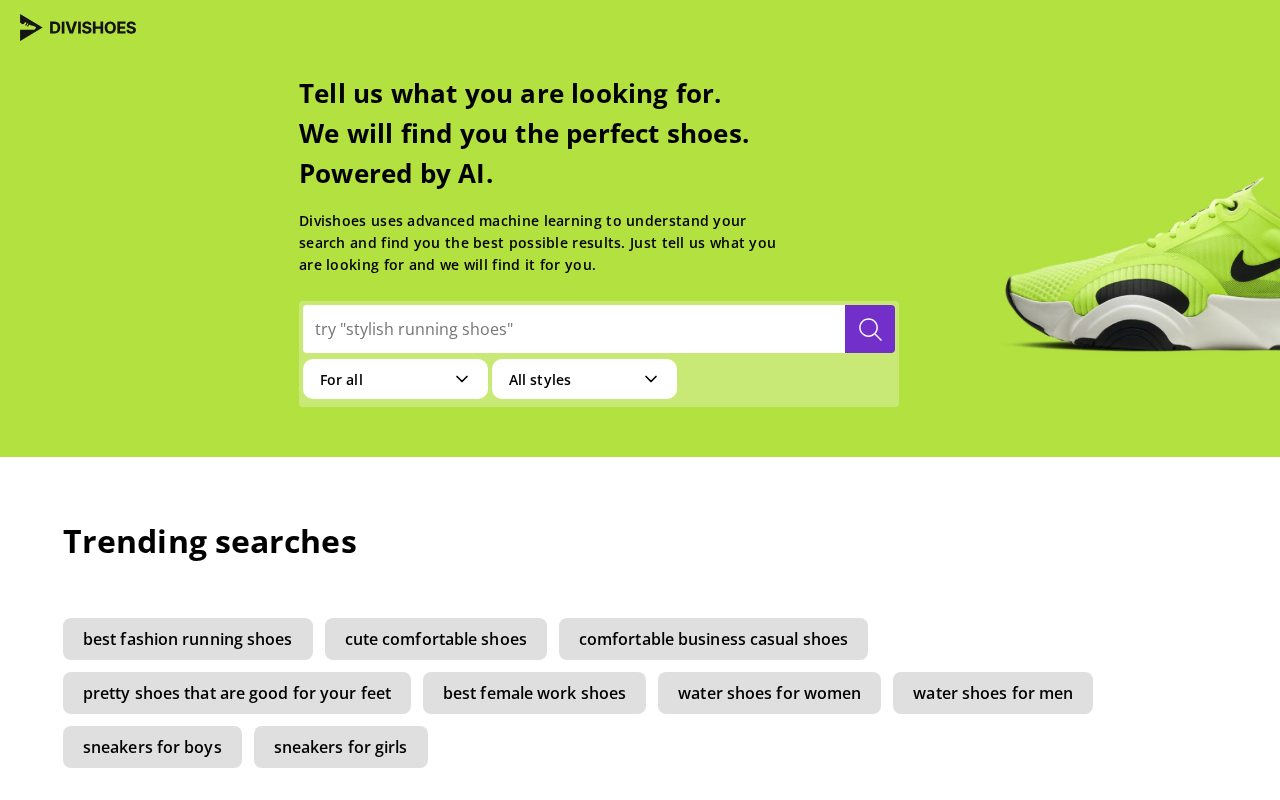Pick "pretty shoes that are good for your feet"

(237, 693)
